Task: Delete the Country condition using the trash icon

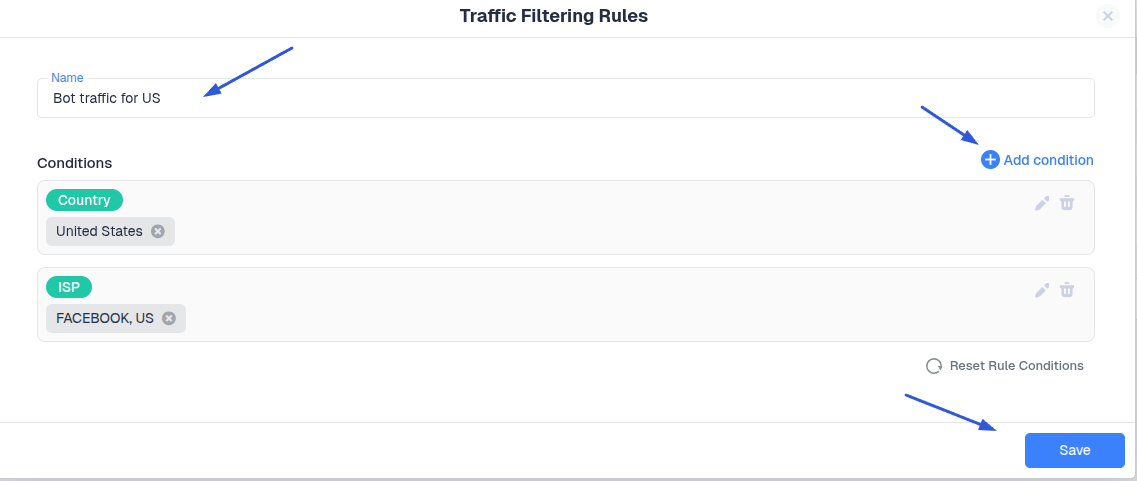Action: click(x=1067, y=203)
